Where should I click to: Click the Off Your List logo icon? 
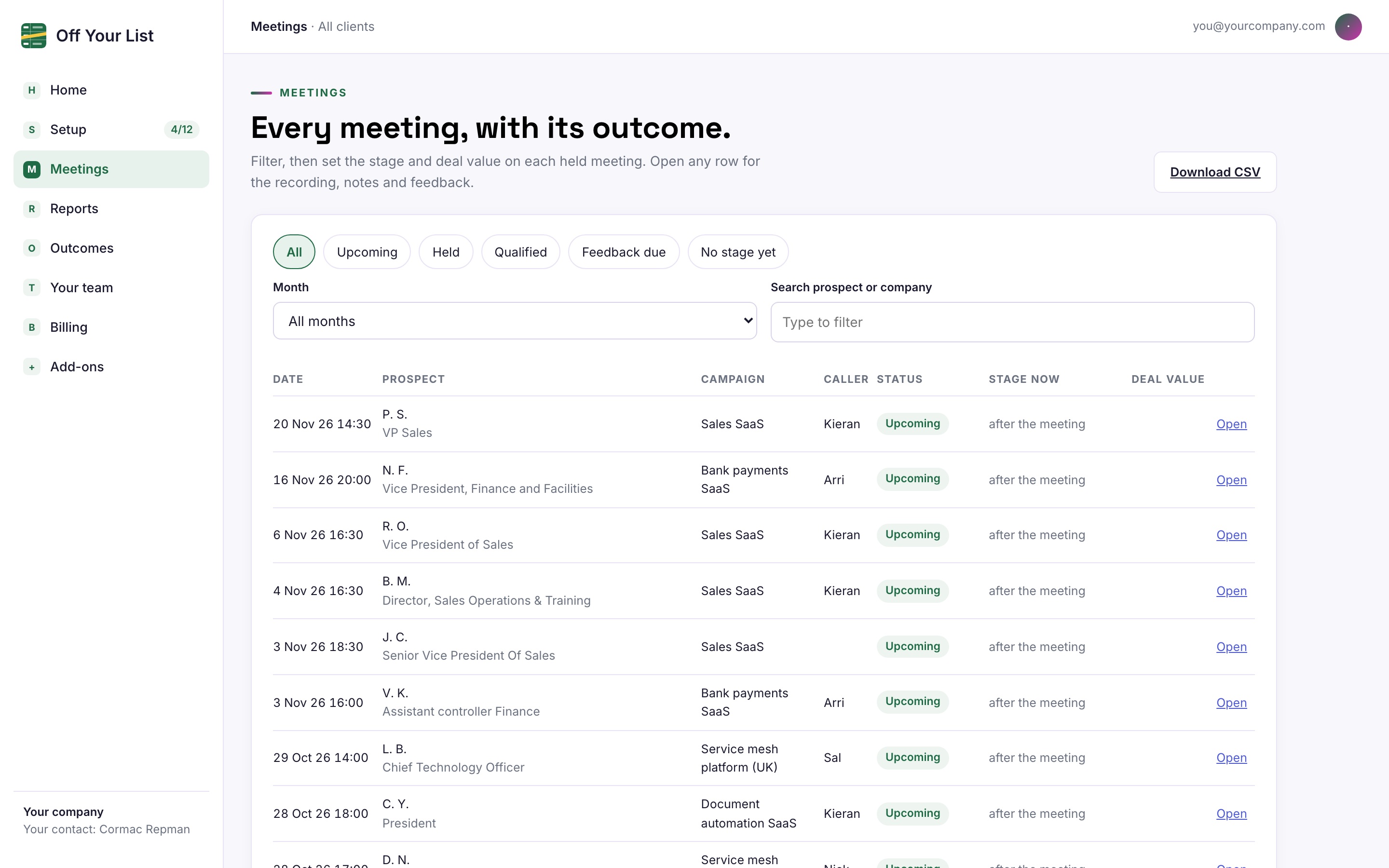[33, 36]
